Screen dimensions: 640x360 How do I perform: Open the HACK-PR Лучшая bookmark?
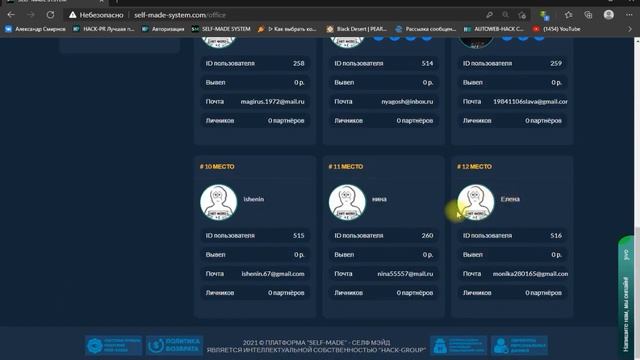104,29
